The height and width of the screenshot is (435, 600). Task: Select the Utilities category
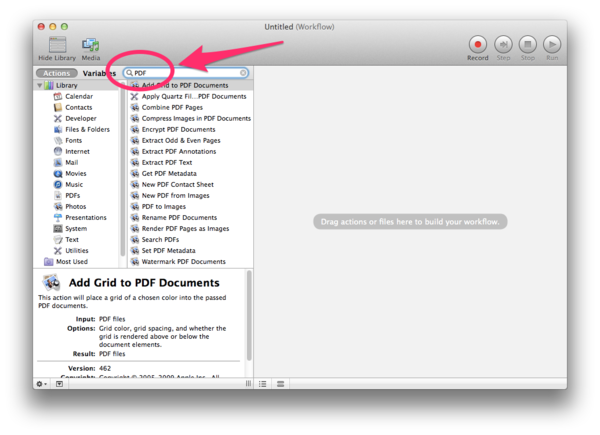click(77, 251)
